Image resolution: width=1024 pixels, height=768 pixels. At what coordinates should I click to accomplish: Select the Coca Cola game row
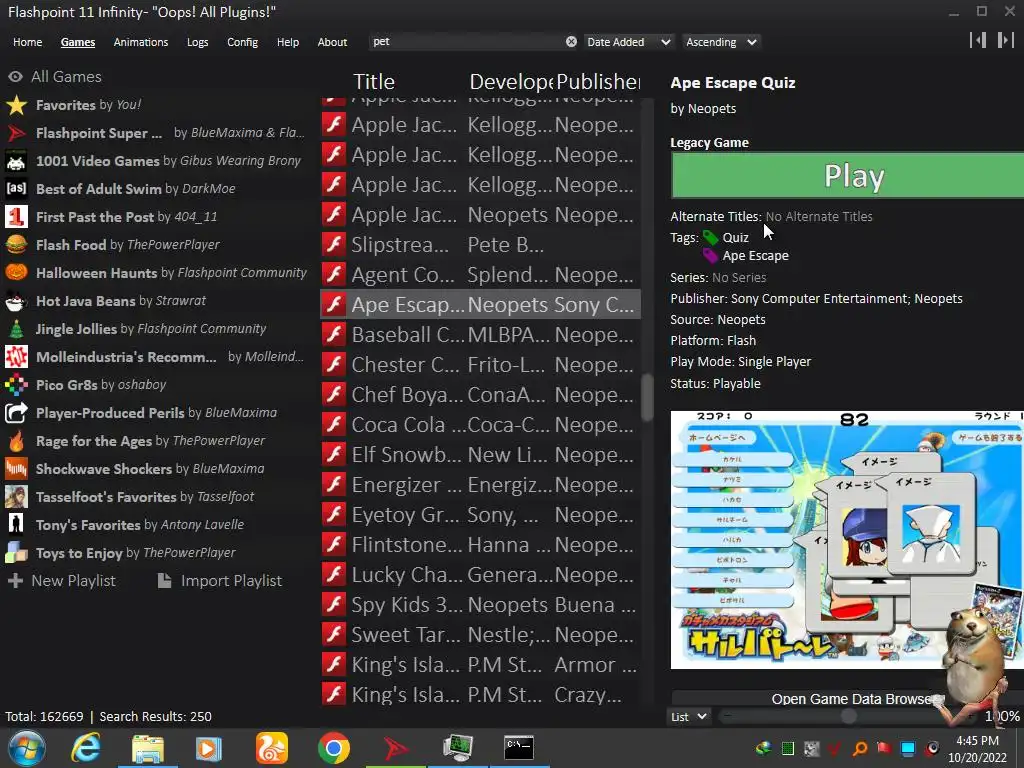tap(480, 424)
